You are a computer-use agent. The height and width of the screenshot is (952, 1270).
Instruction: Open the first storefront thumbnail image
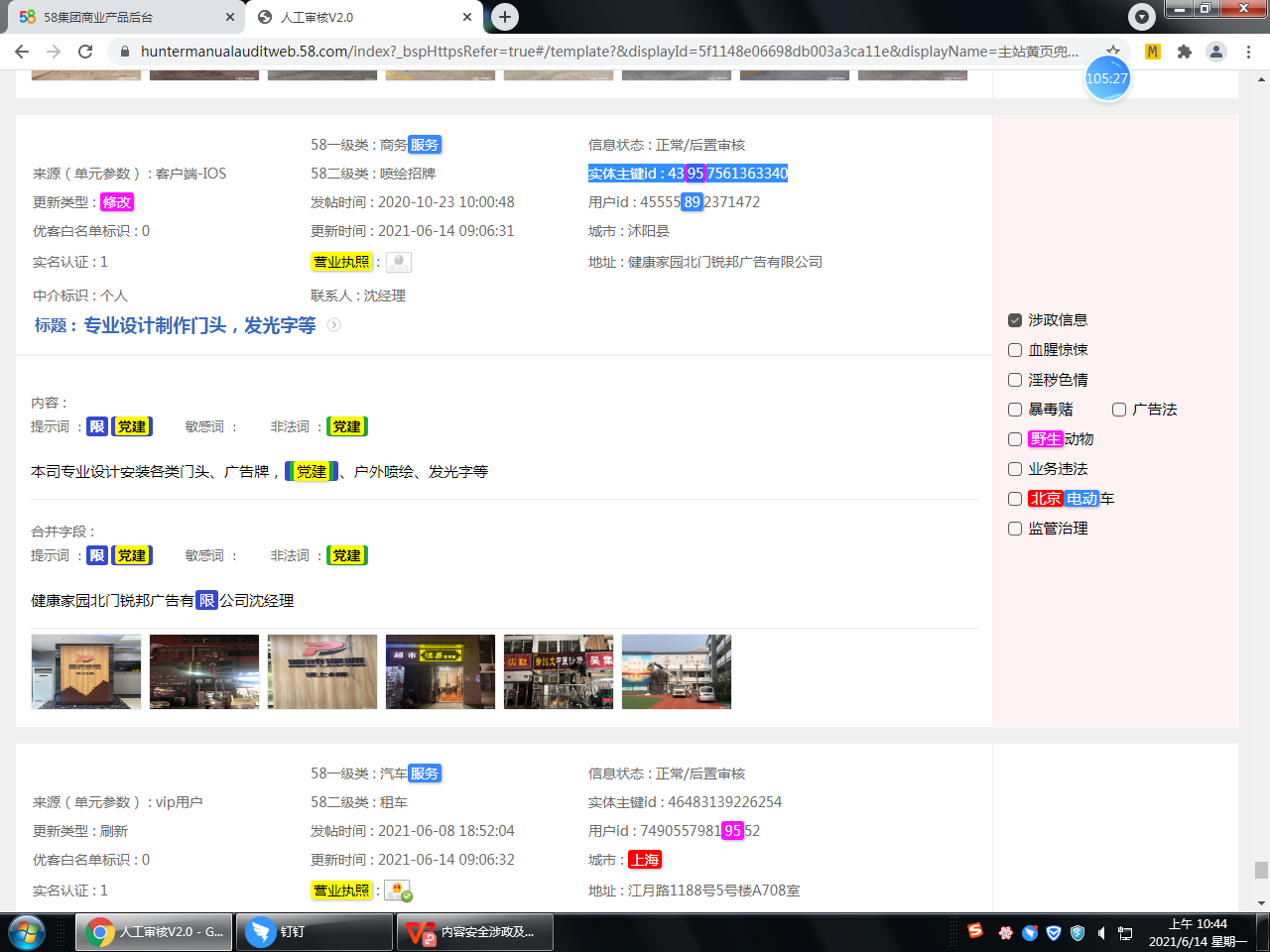point(86,672)
